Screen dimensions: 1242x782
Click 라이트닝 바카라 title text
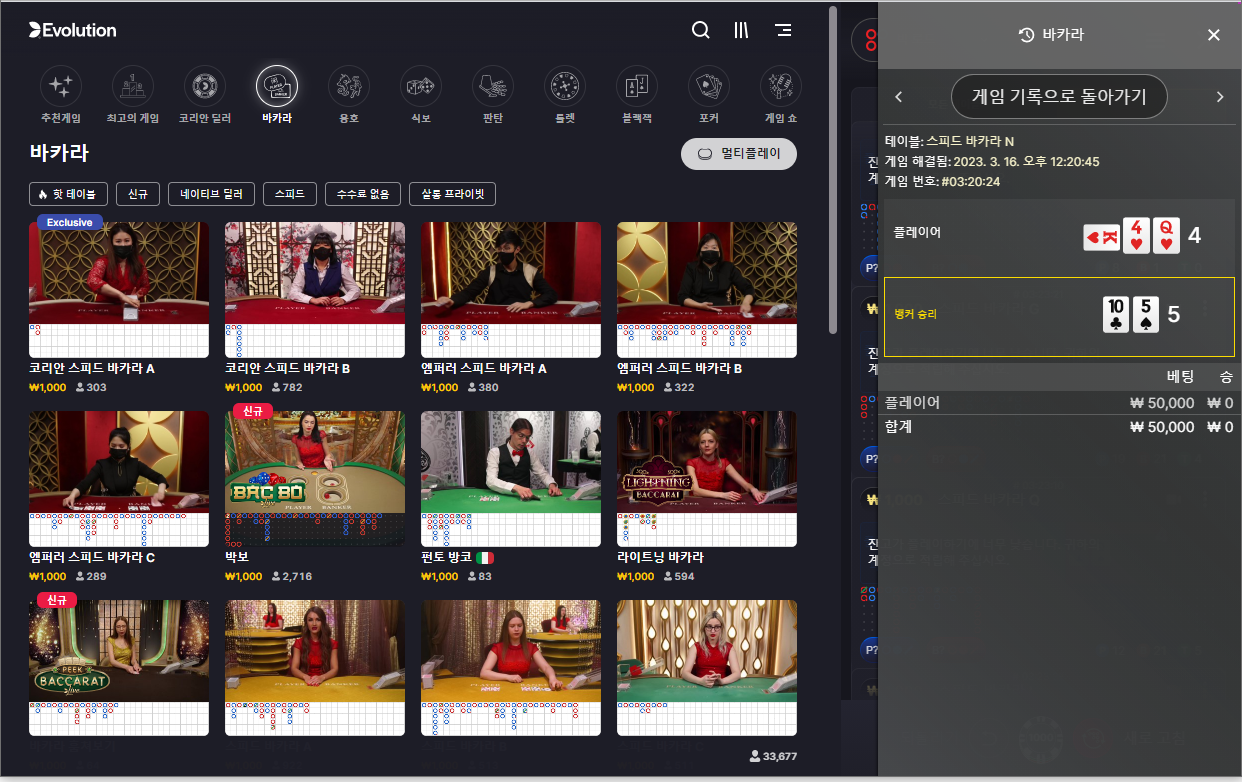660,558
